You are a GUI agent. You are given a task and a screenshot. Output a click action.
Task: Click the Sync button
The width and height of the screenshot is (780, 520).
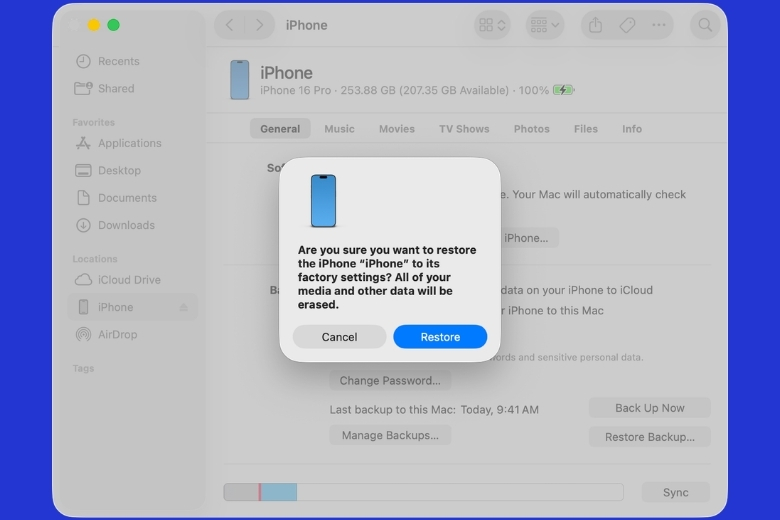pos(676,492)
